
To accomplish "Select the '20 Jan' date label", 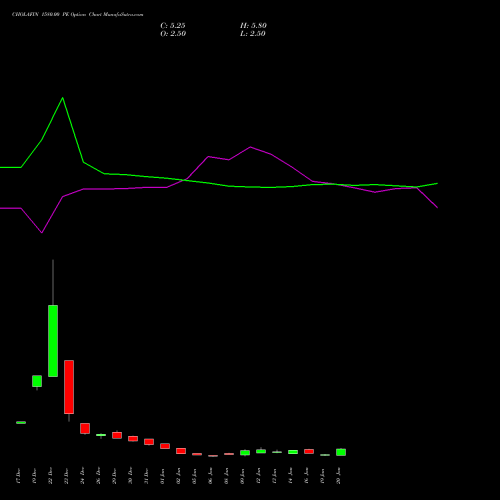I will (x=339, y=476).
